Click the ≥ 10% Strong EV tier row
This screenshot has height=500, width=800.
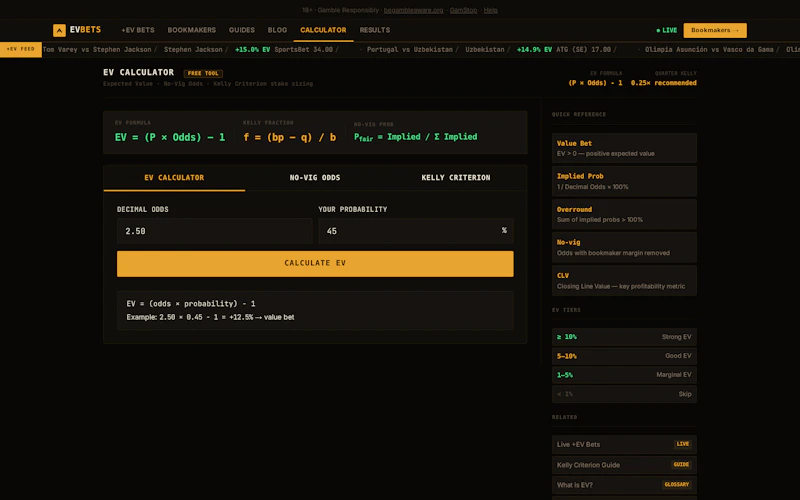(624, 337)
